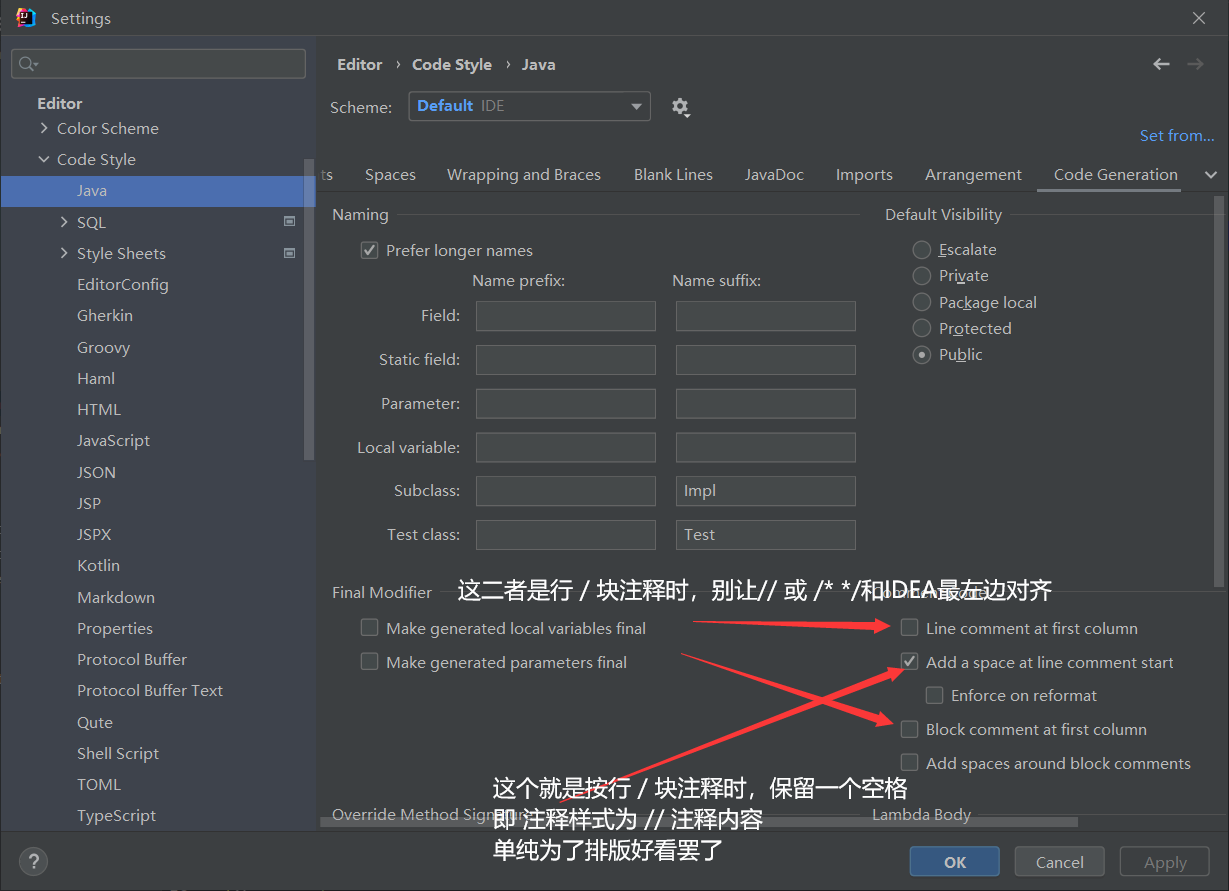Switch to the Imports tab
Screen dimensions: 1229x891
[864, 175]
